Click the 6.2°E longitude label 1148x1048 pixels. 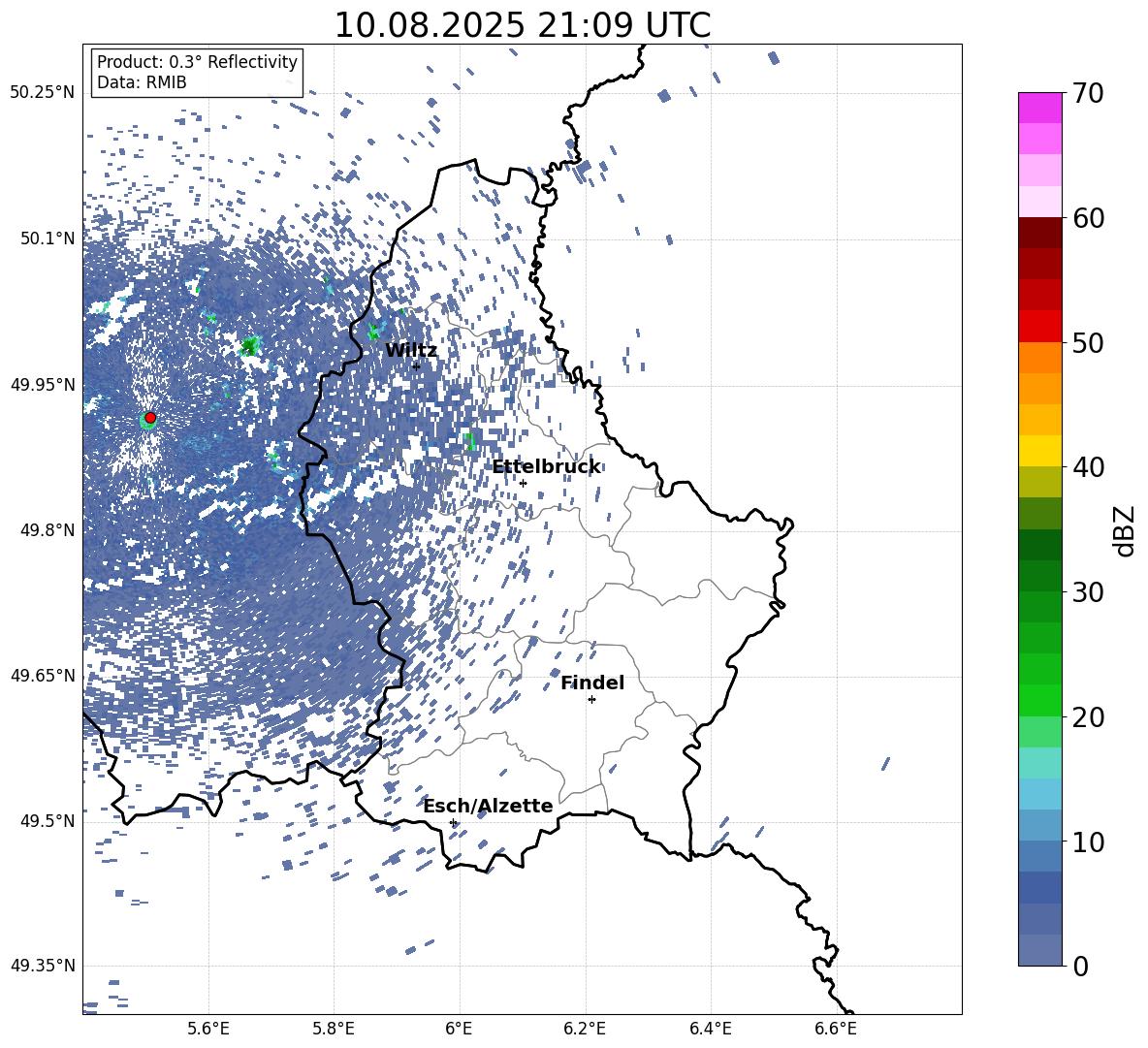click(585, 1029)
